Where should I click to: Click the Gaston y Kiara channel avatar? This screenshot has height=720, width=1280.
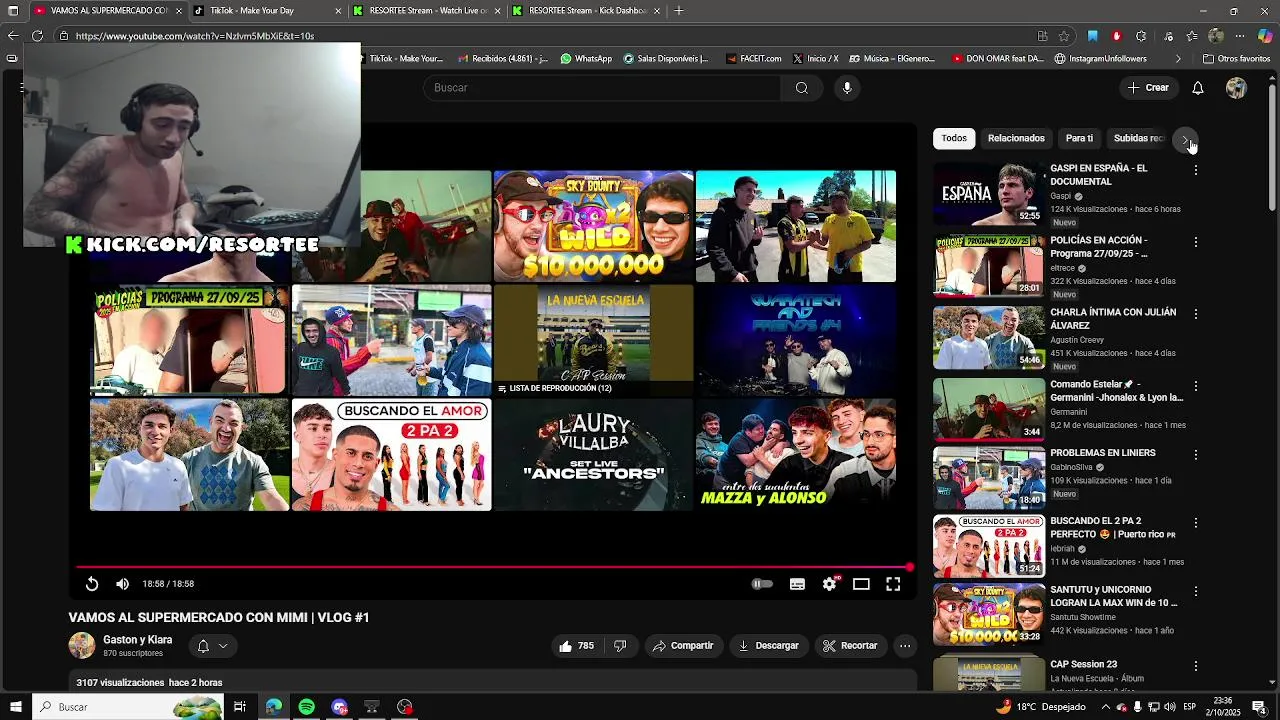(82, 646)
